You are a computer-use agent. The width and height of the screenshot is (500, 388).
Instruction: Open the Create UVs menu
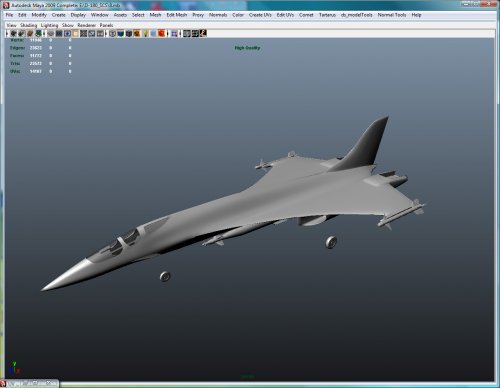pyautogui.click(x=260, y=15)
